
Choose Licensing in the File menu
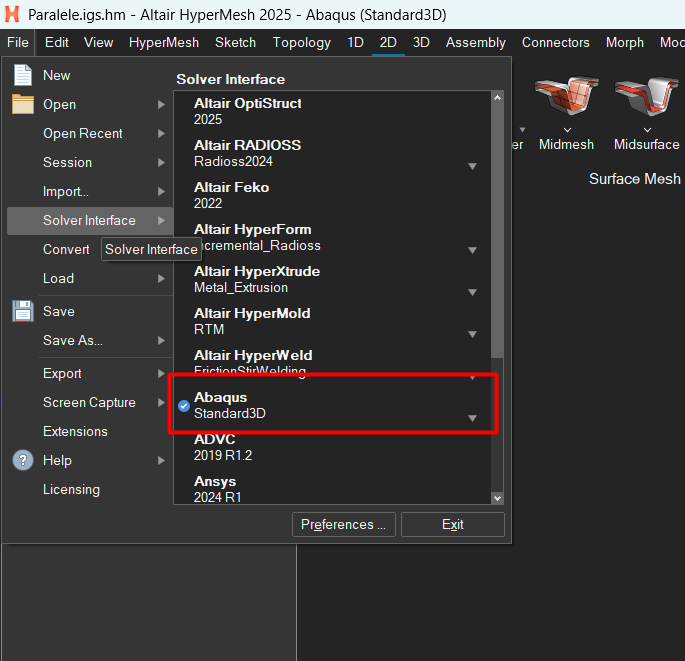point(90,489)
